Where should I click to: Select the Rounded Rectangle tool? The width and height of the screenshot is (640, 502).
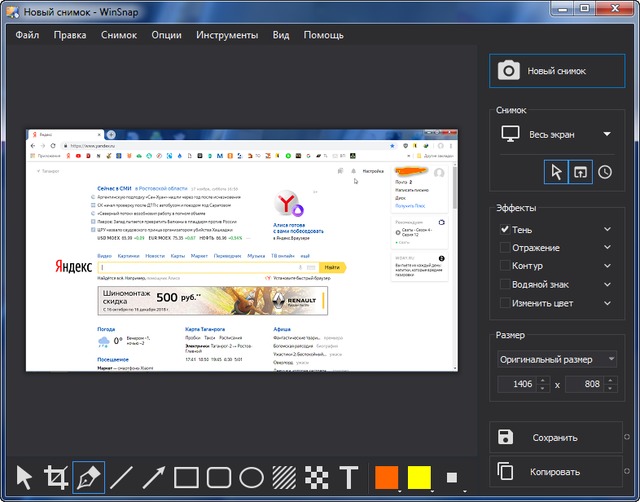[219, 477]
